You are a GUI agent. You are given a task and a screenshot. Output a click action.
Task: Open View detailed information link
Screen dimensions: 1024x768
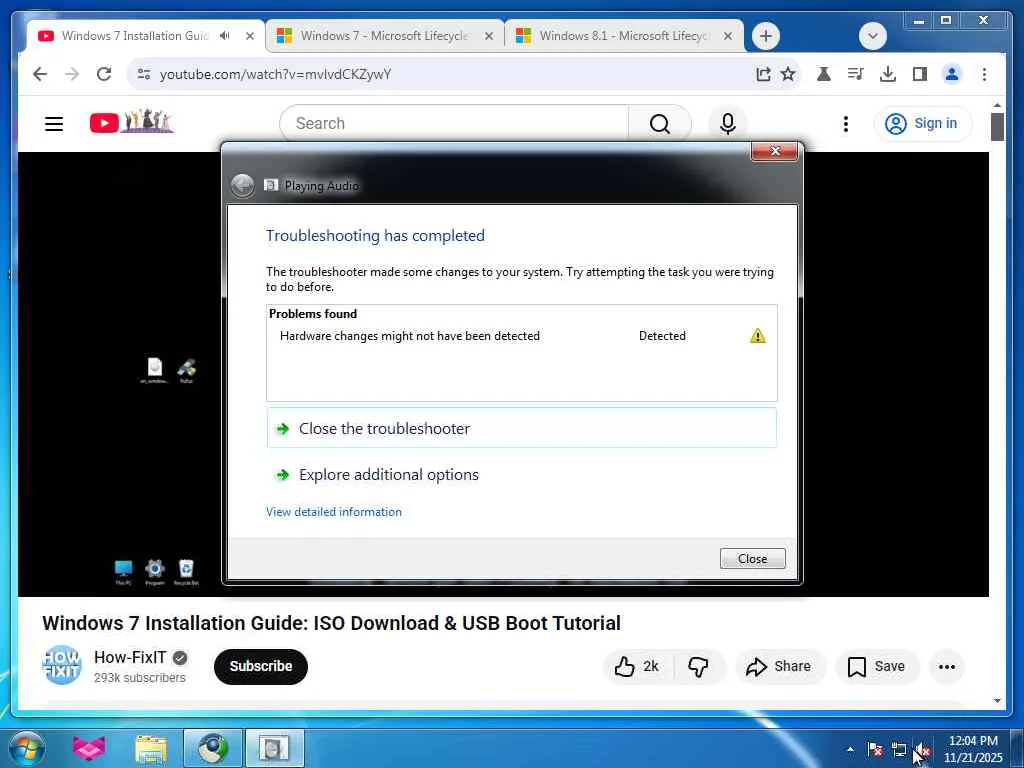[334, 512]
